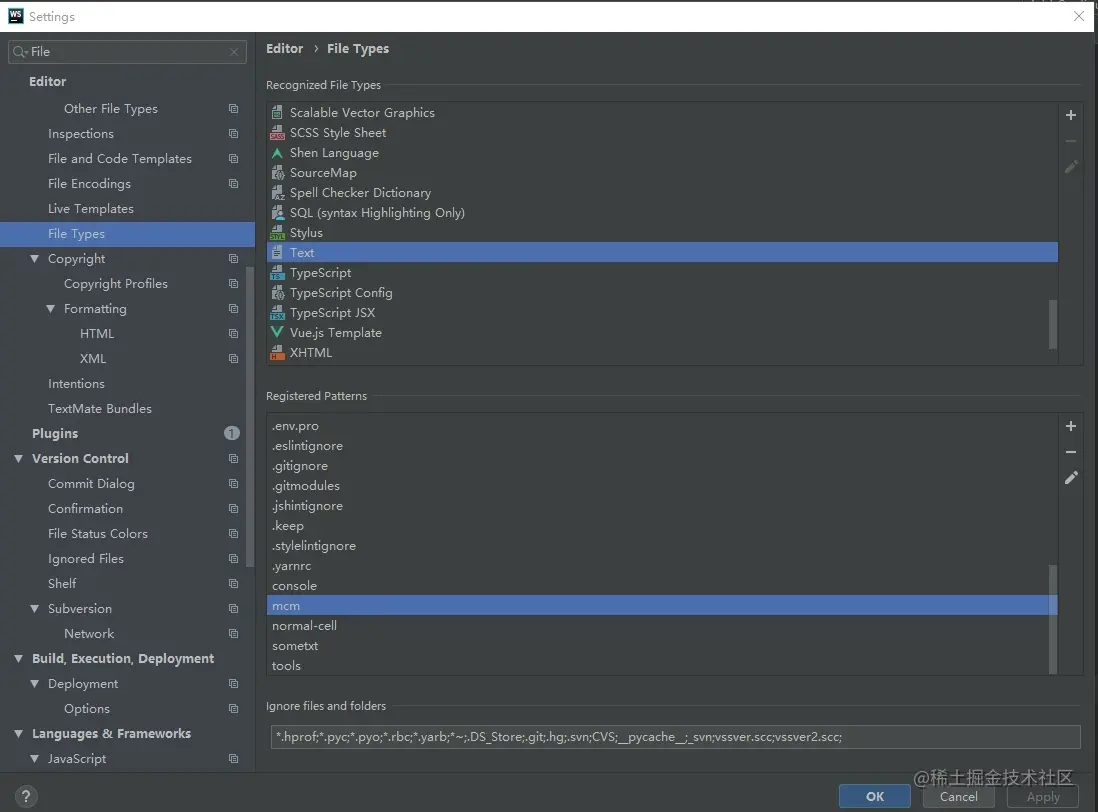The height and width of the screenshot is (812, 1098).
Task: Open File and Code Templates settings
Action: 120,159
